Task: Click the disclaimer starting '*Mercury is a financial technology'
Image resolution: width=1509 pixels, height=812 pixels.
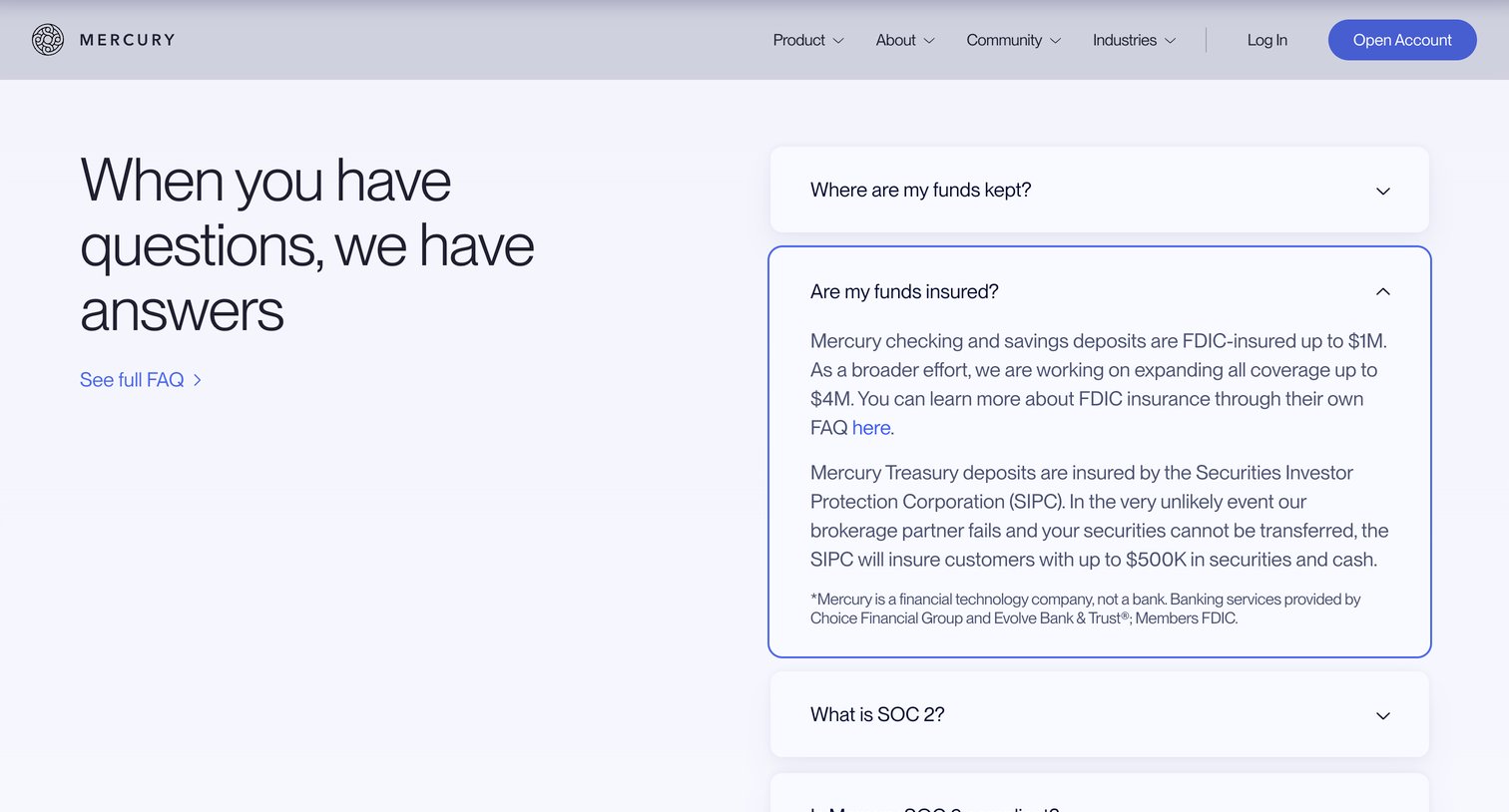Action: tap(1086, 609)
